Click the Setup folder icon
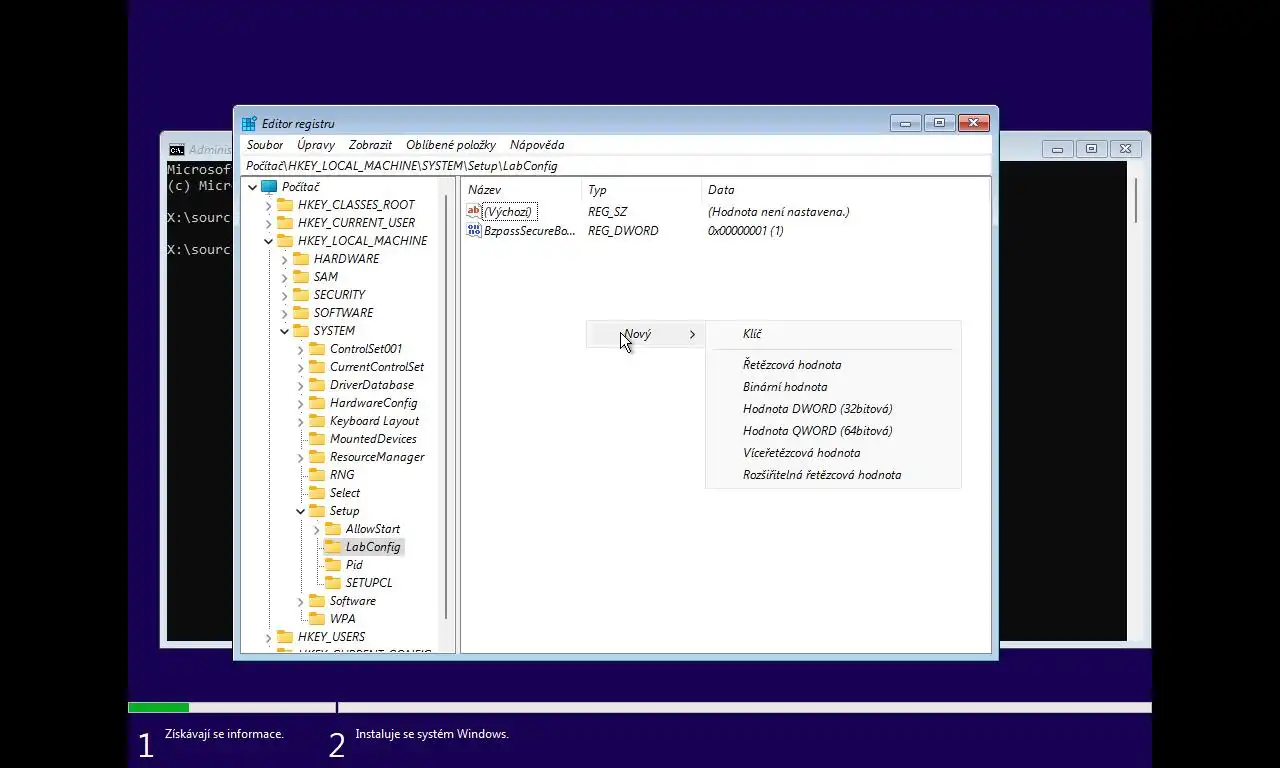The height and width of the screenshot is (768, 1280). (317, 511)
